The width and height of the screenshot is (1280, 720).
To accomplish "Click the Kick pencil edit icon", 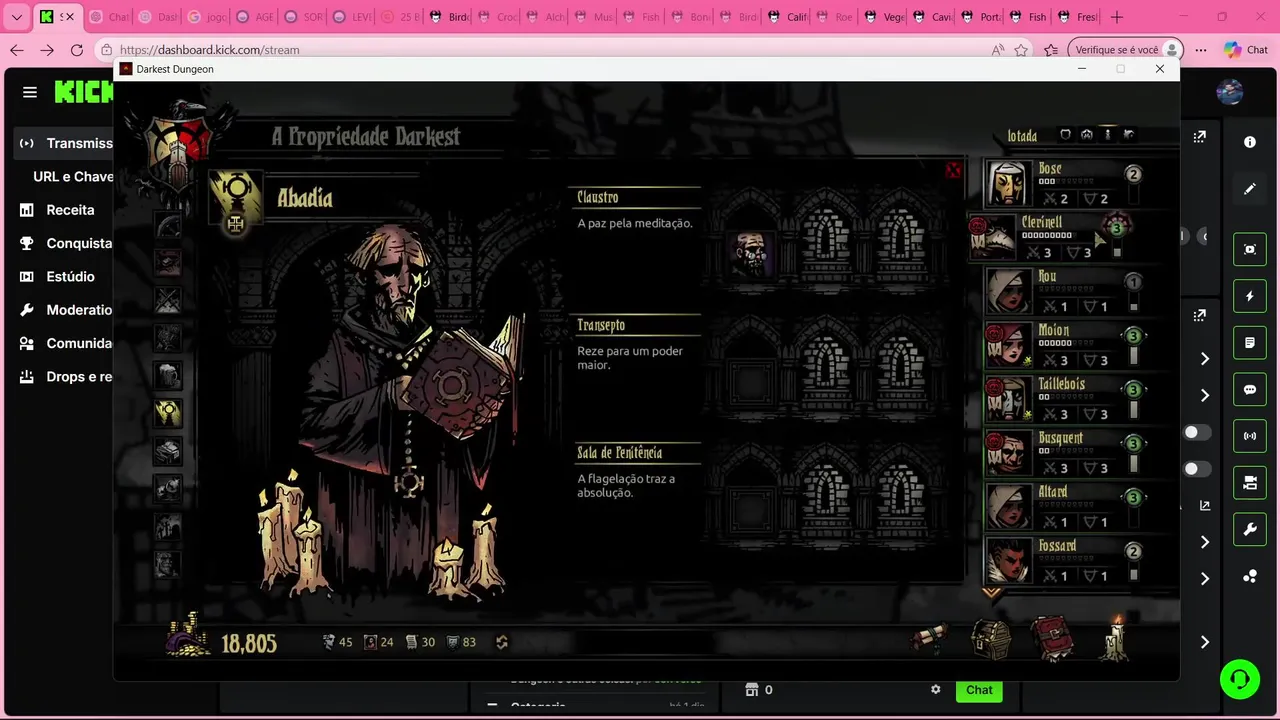I will point(1250,189).
